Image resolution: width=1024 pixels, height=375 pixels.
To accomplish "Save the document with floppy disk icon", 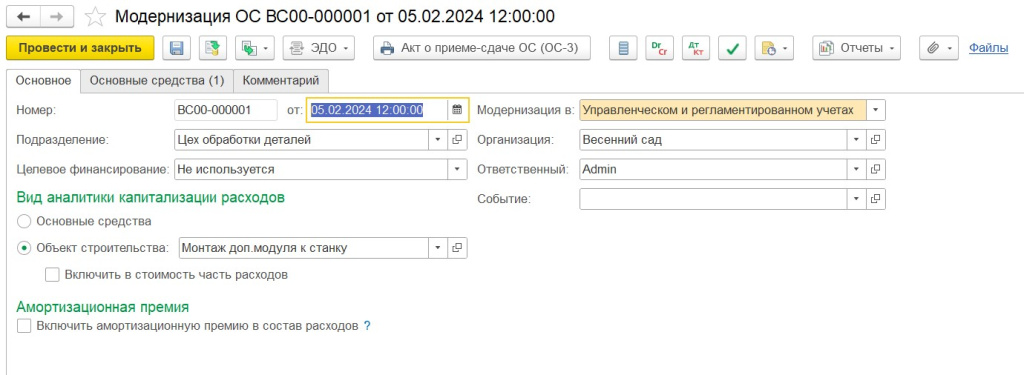I will click(176, 48).
